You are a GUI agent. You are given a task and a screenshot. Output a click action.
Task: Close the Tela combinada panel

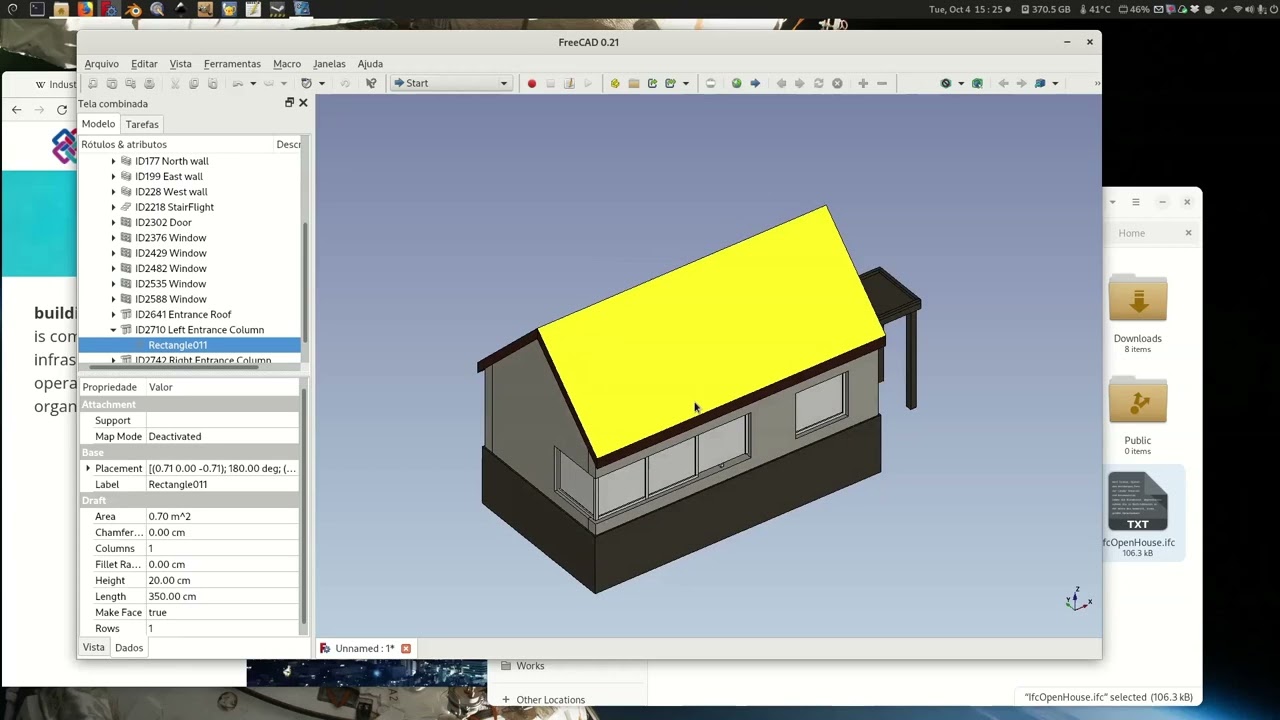pyautogui.click(x=303, y=103)
